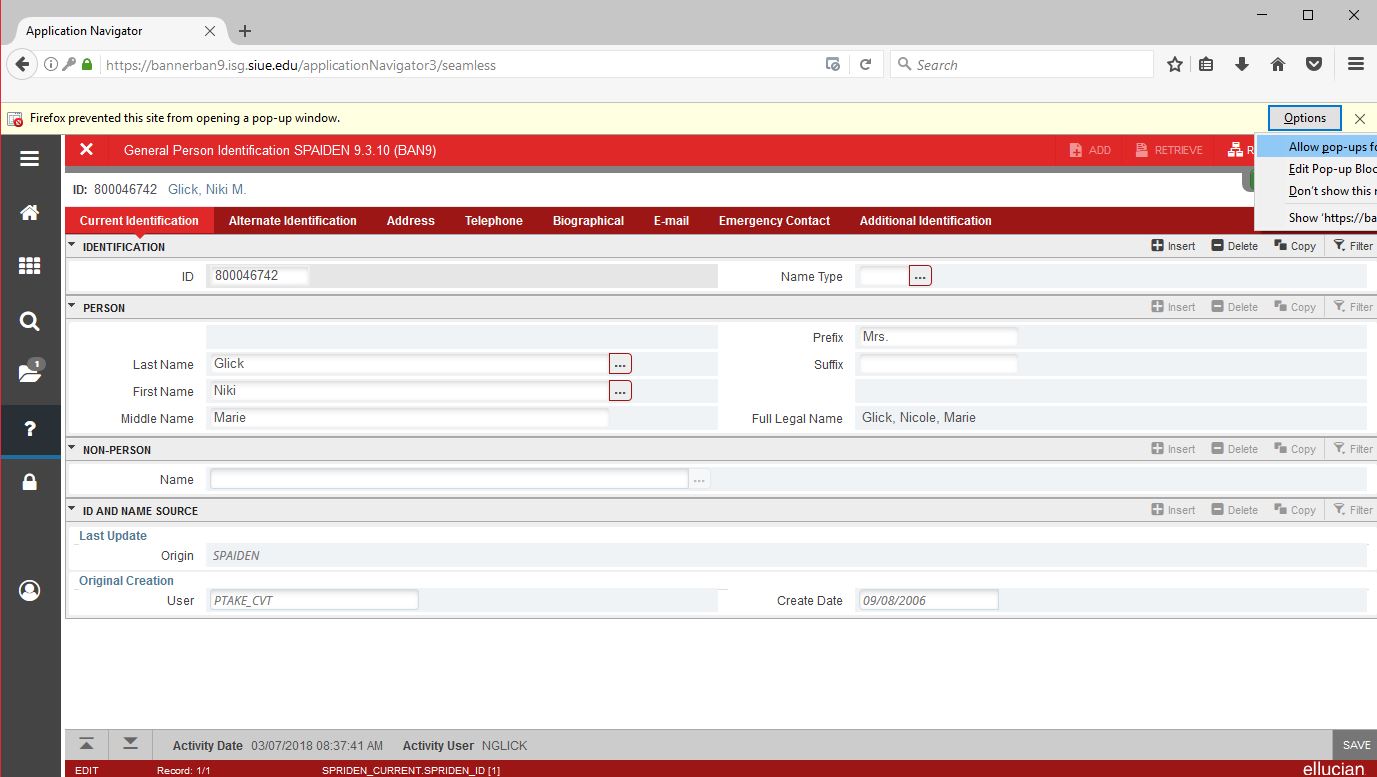Click the sidebar sign out lock icon

point(30,483)
